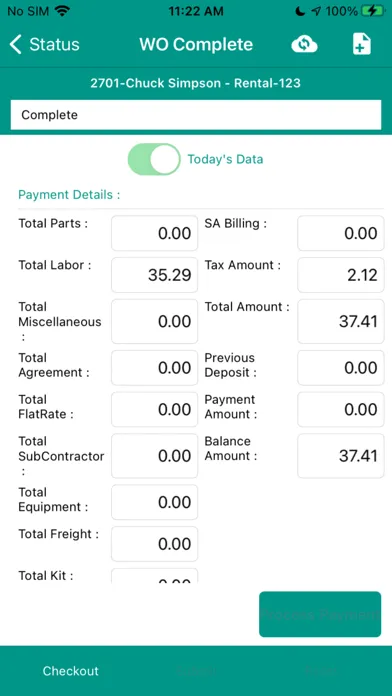Select the Total Agreement amount field
The image size is (392, 696).
click(x=154, y=368)
